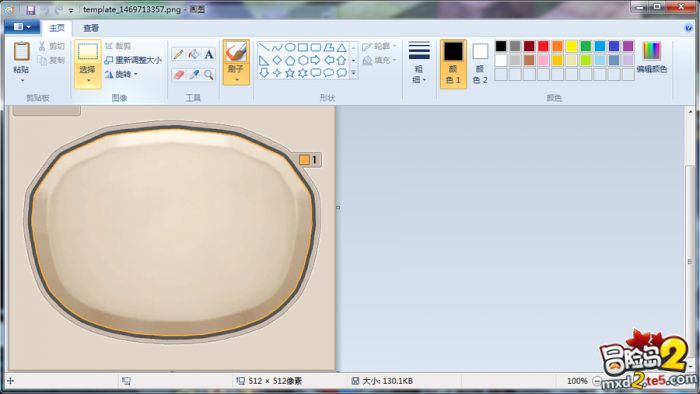Switch to the View ribbon tab

coord(91,28)
